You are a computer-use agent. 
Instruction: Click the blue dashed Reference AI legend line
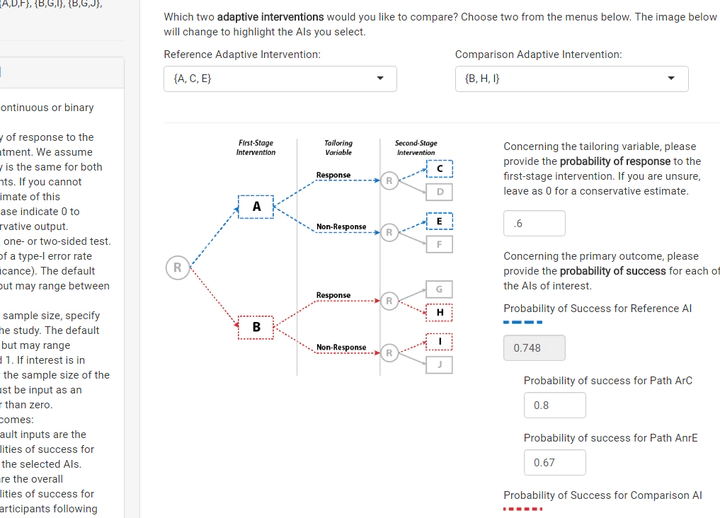tap(522, 323)
